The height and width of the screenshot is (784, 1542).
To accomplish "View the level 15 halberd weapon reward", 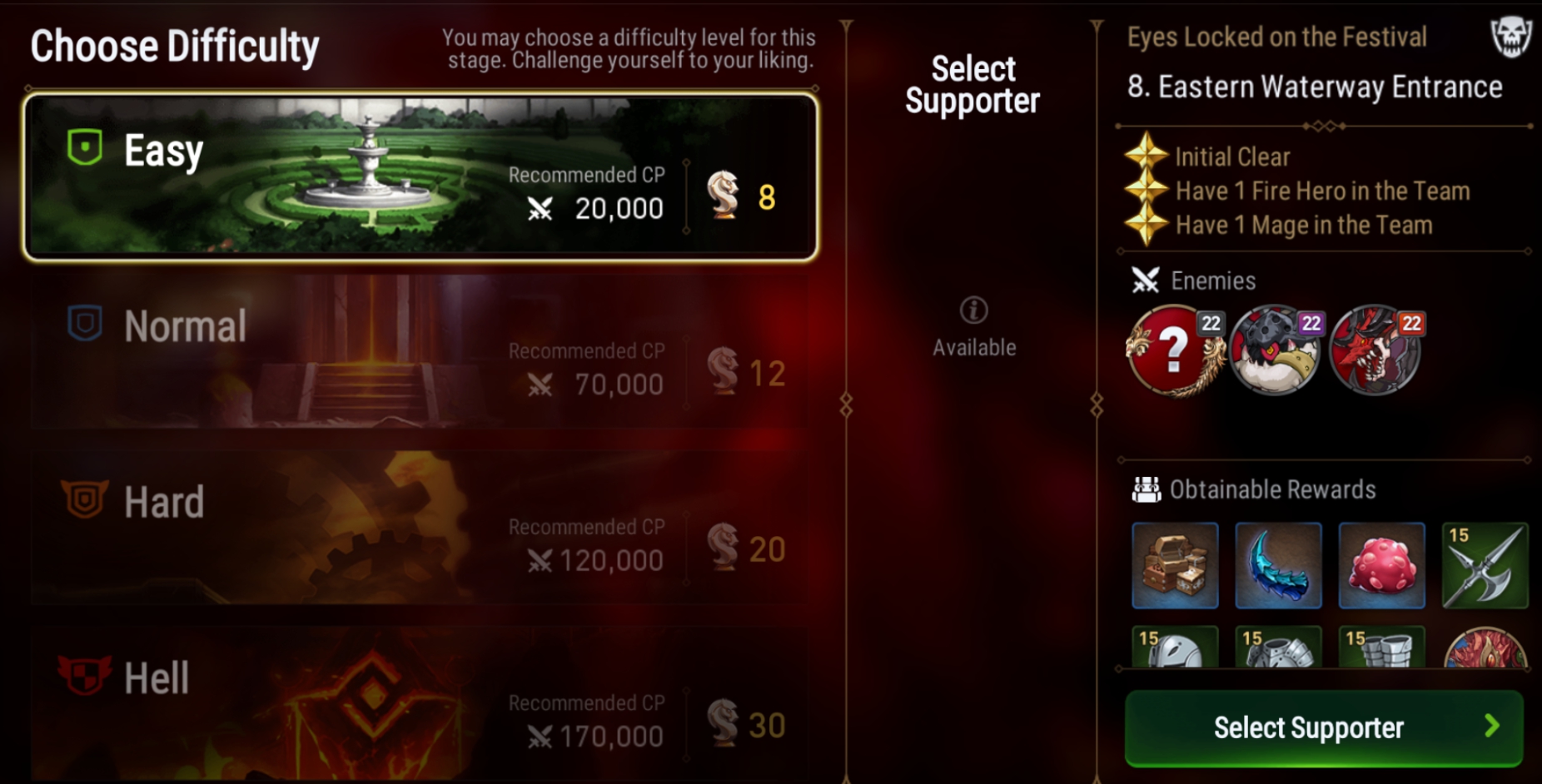I will click(x=1485, y=565).
